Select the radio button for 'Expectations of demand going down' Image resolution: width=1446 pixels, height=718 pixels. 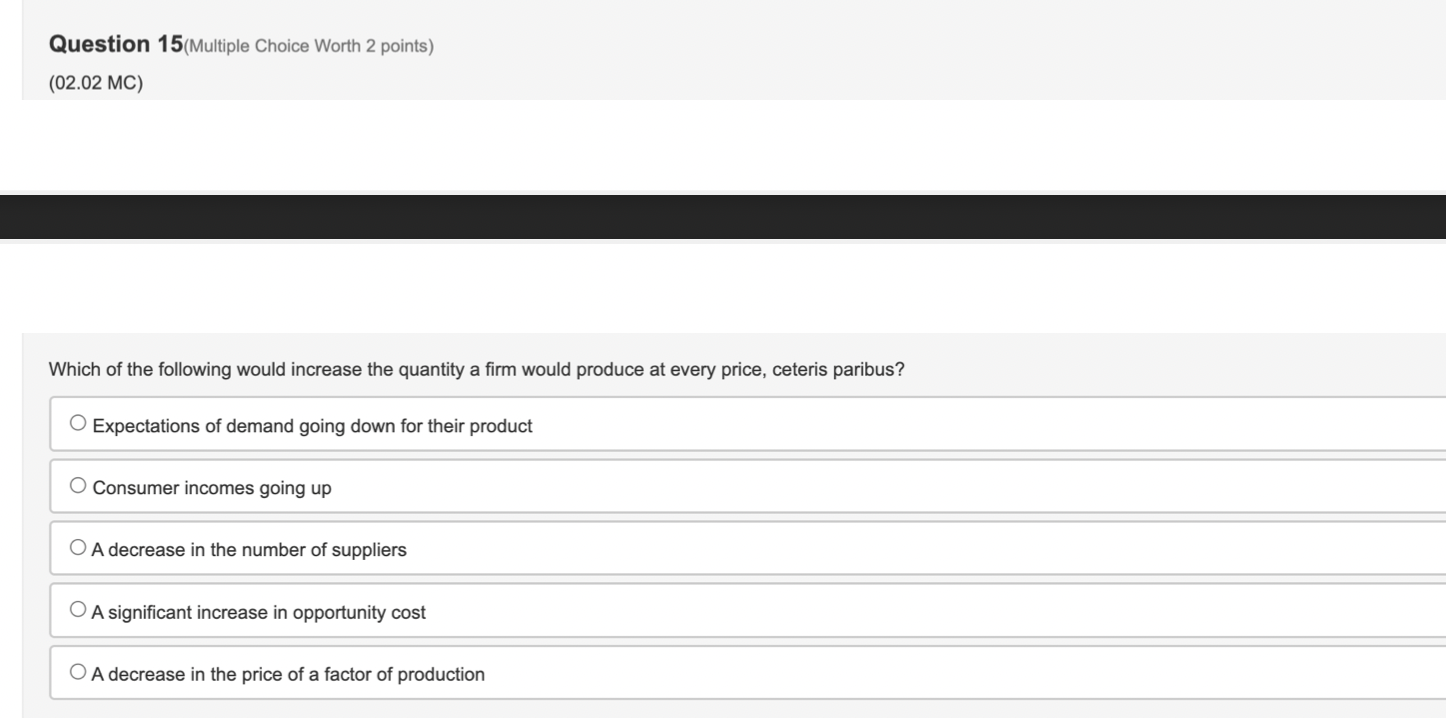(79, 421)
